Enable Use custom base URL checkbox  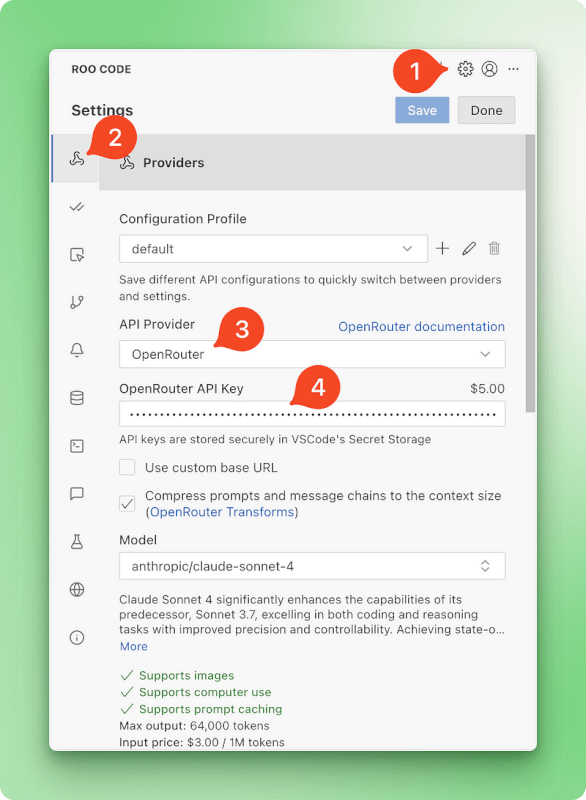point(127,467)
